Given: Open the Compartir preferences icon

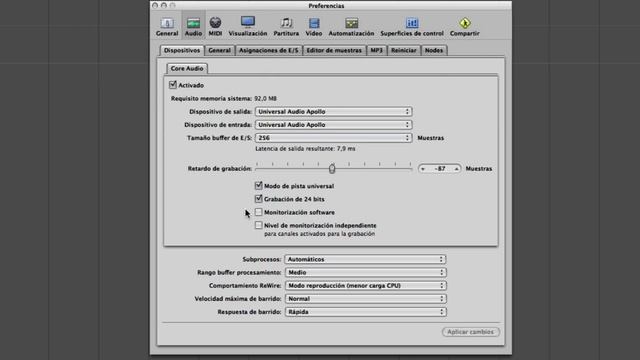Looking at the screenshot, I should 464,27.
